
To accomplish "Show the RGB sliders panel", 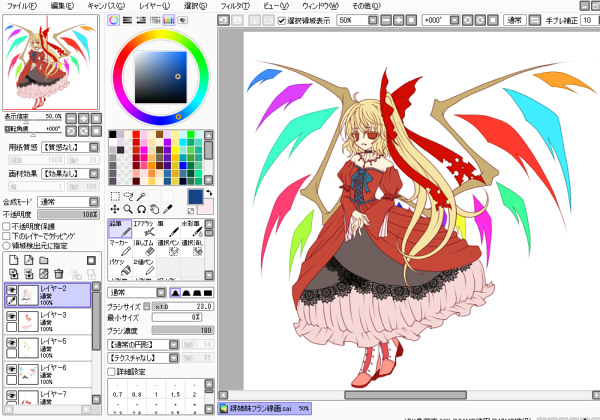I will point(127,20).
